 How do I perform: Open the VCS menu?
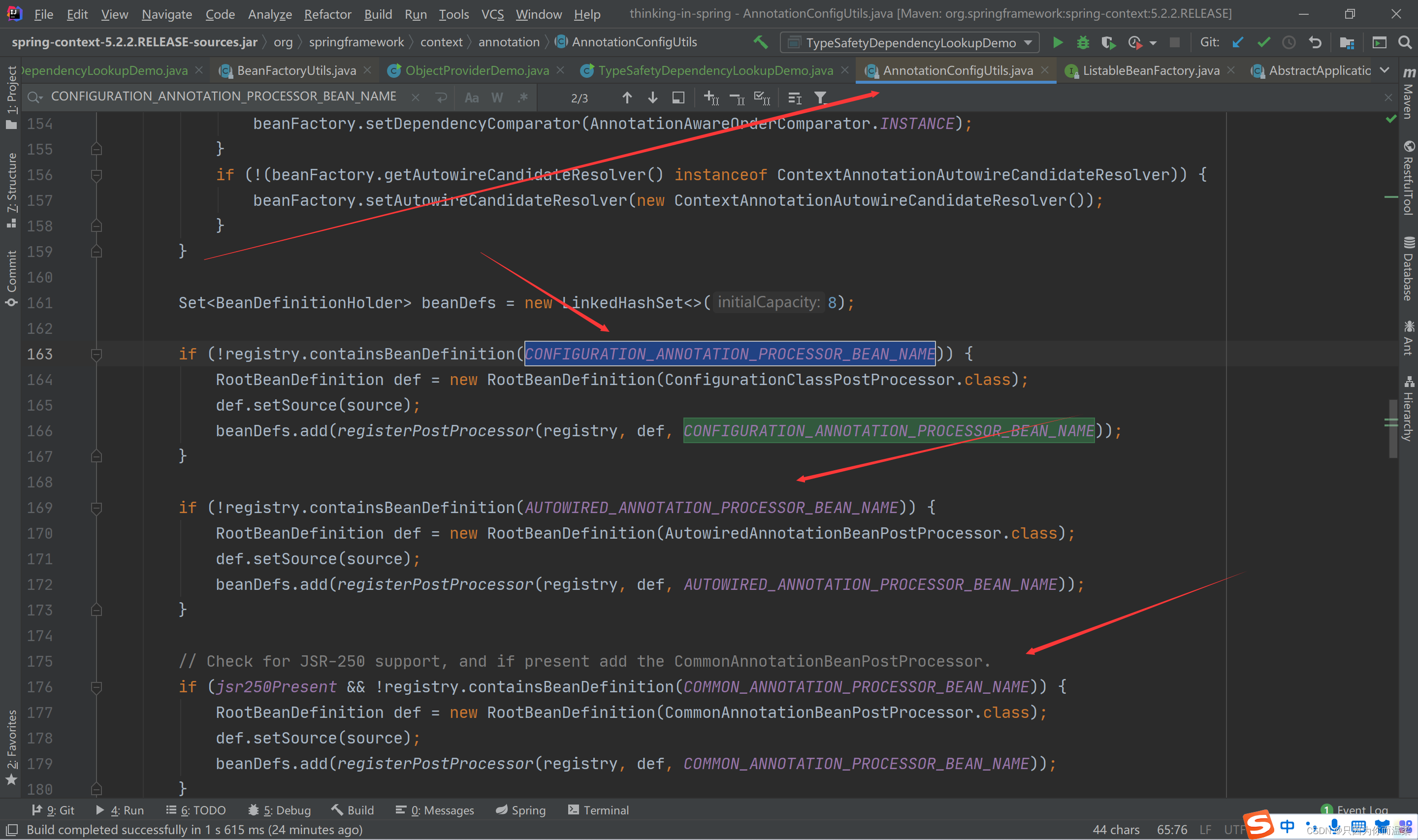tap(492, 14)
